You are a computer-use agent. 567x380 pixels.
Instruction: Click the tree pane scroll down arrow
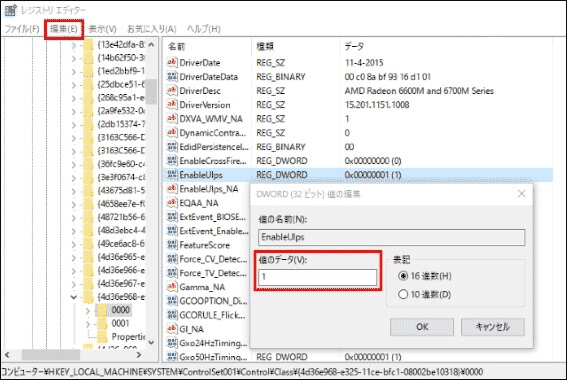pos(151,342)
